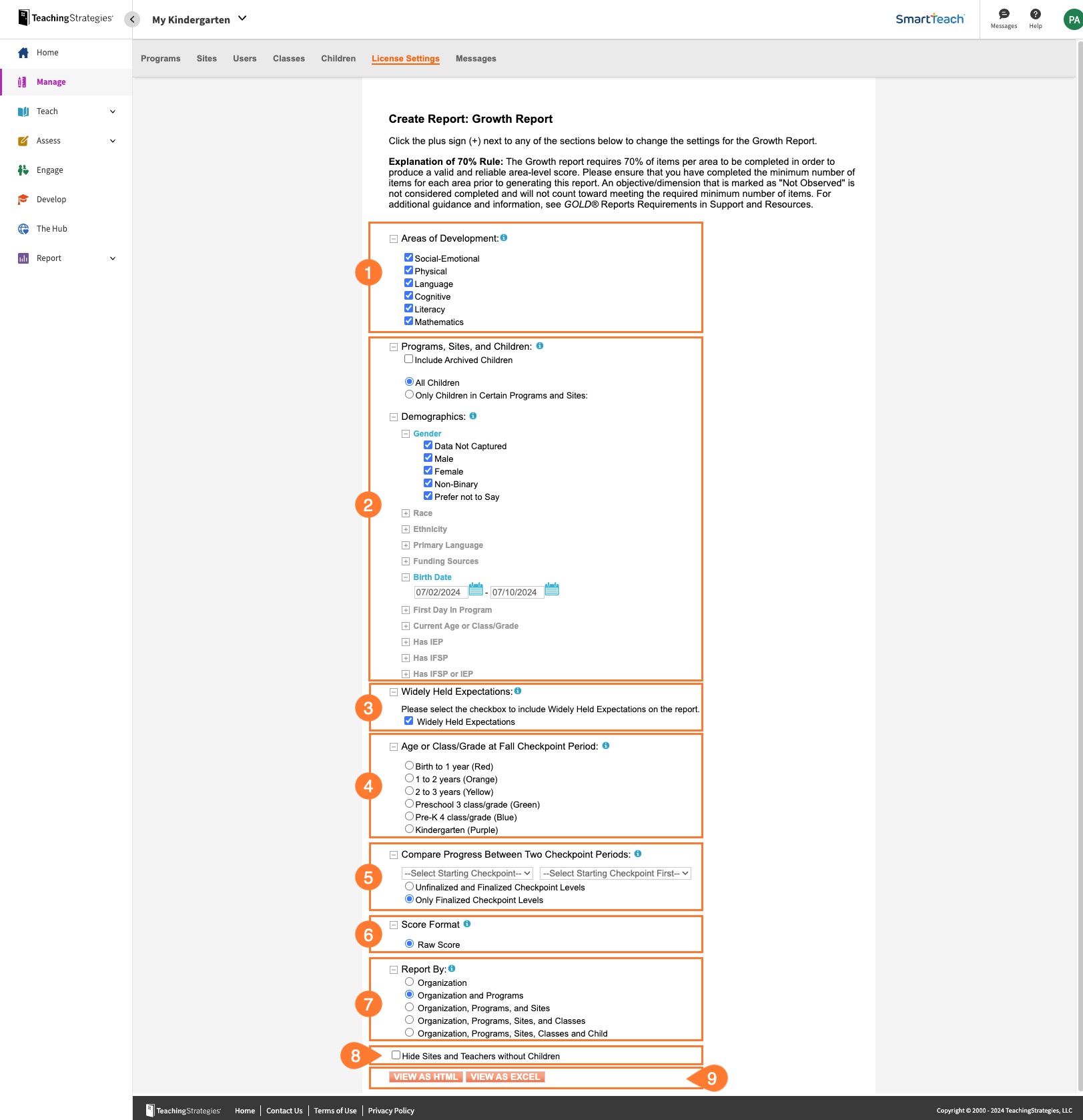Open the calendar picker for birth start date
This screenshot has height=1120, width=1083.
[475, 589]
